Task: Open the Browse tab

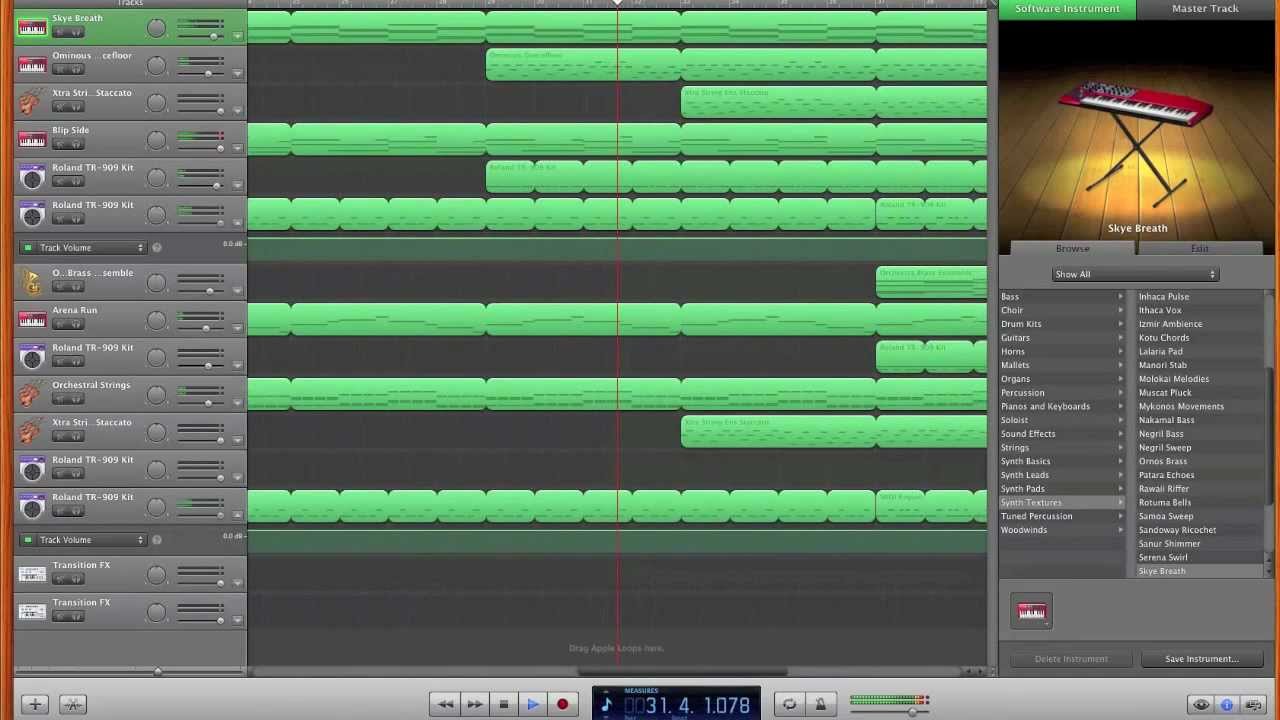Action: (x=1072, y=248)
